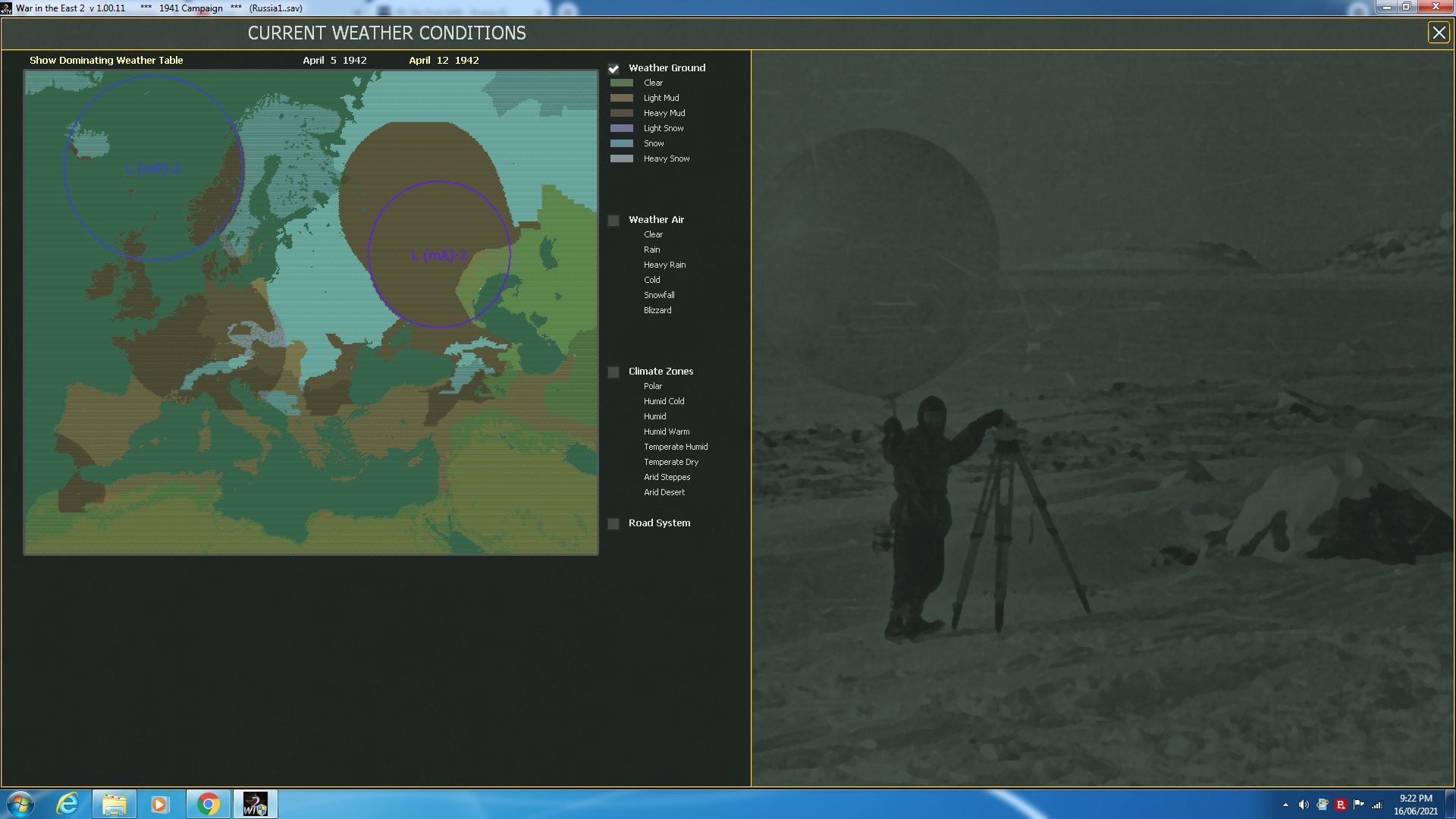This screenshot has width=1456, height=819.
Task: Click the War in the East taskbar icon
Action: click(x=255, y=804)
